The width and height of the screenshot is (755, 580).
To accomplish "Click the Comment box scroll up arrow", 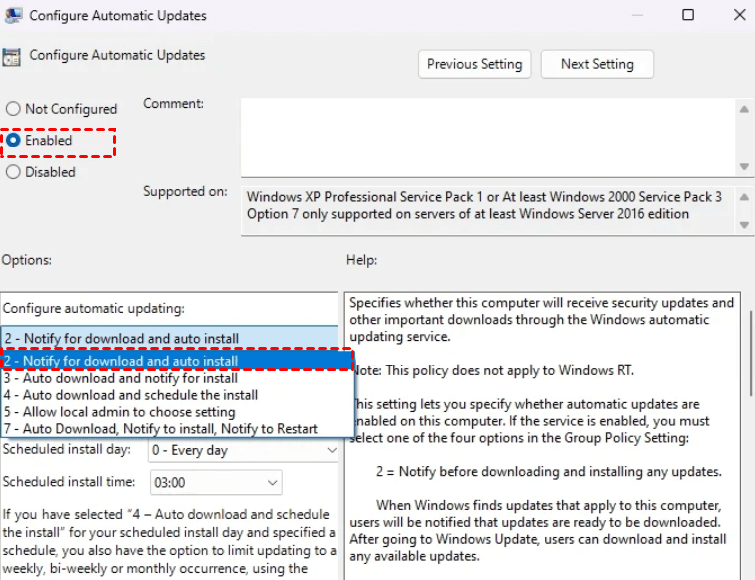I will 744,108.
